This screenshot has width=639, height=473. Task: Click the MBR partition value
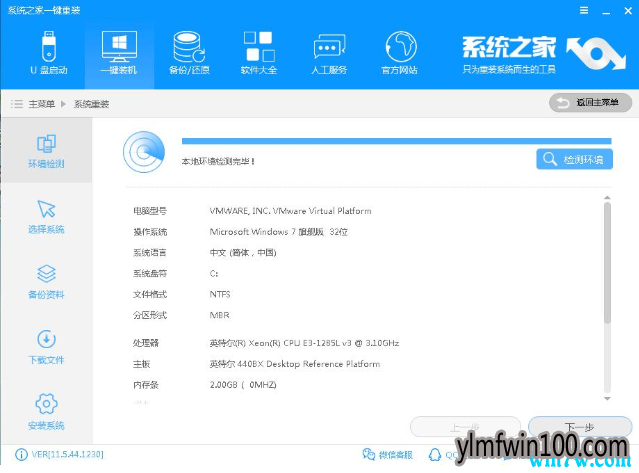click(220, 315)
